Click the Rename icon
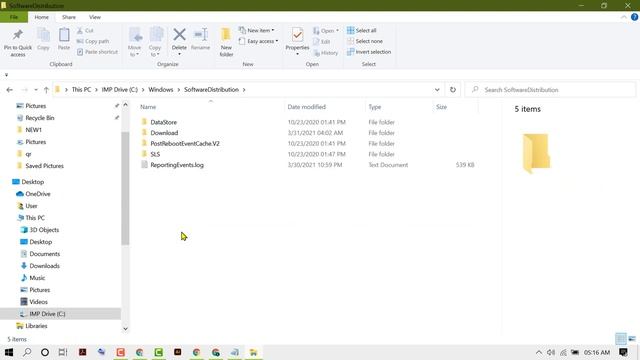 coord(200,35)
